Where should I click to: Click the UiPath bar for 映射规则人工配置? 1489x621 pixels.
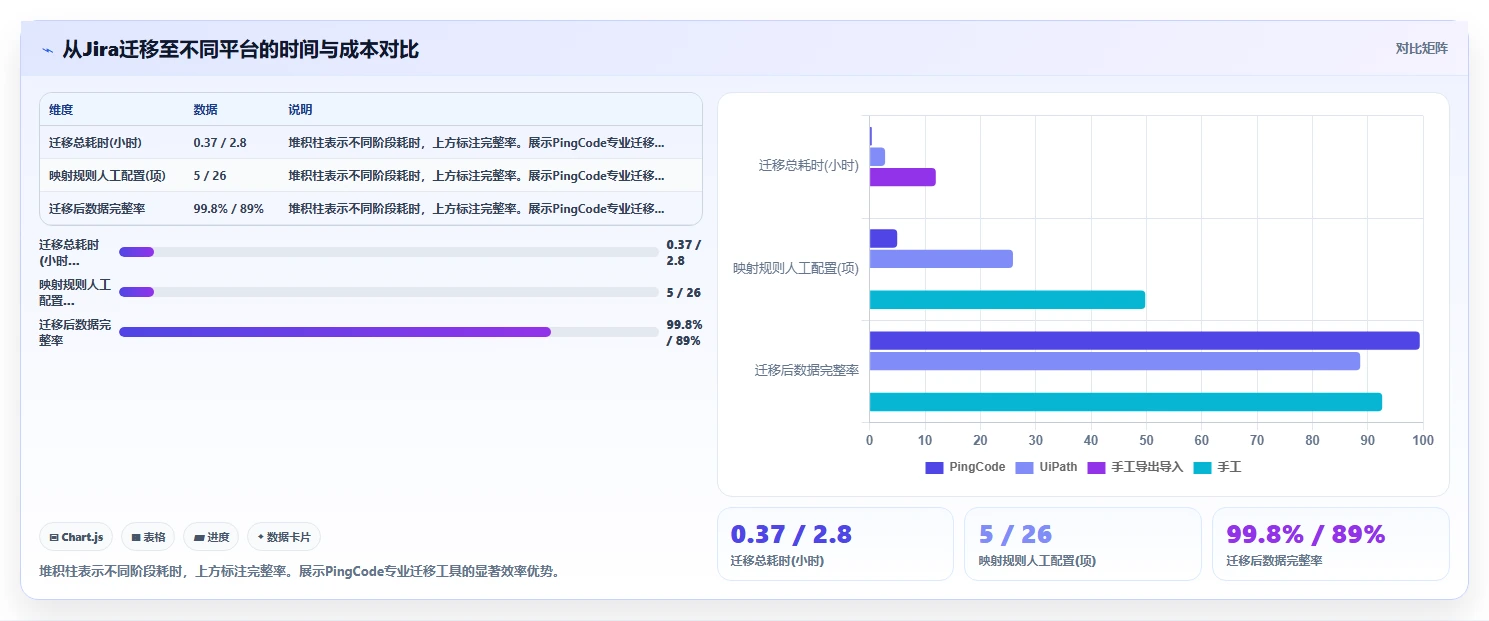(941, 259)
